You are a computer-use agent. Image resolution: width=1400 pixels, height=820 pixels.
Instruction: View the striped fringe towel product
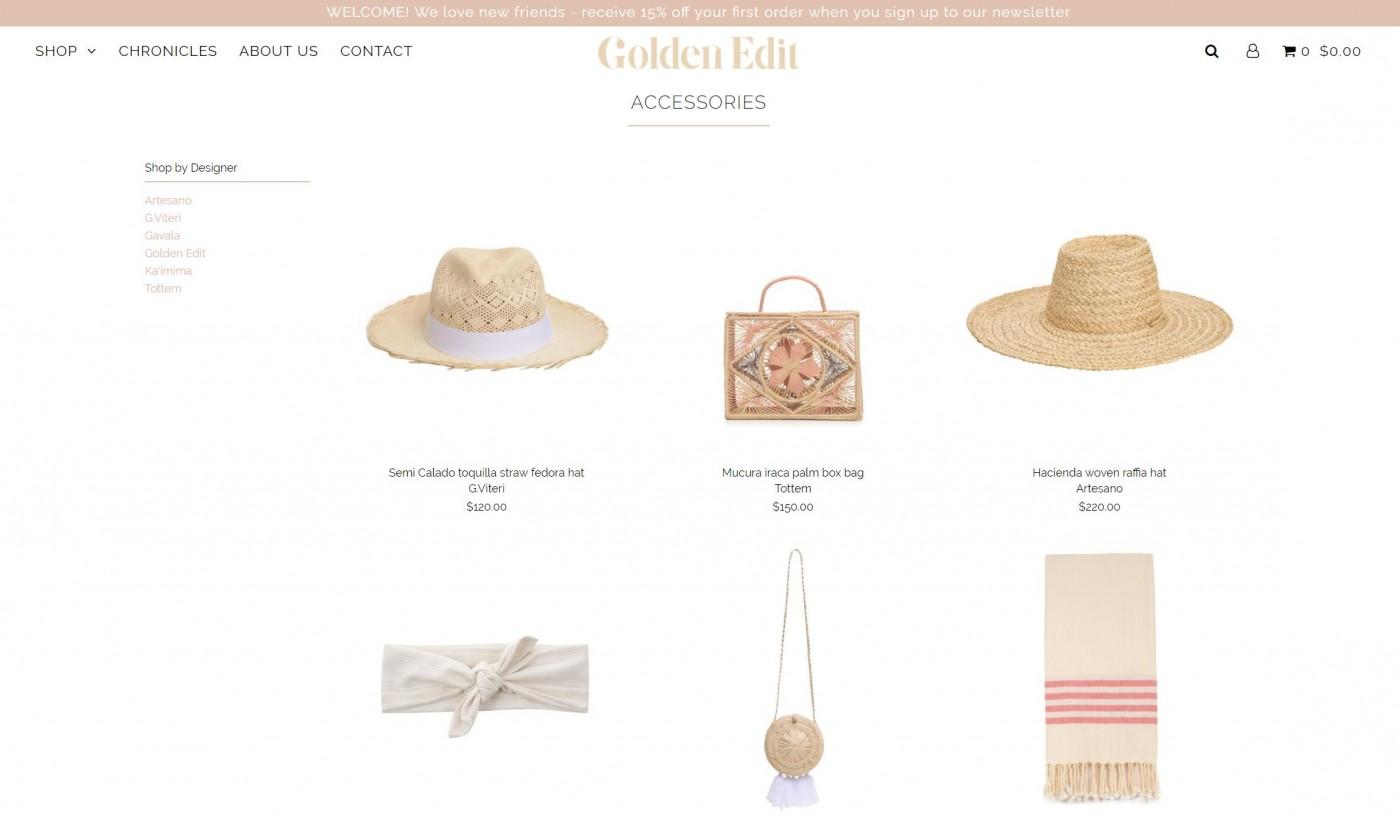[x=1100, y=677]
